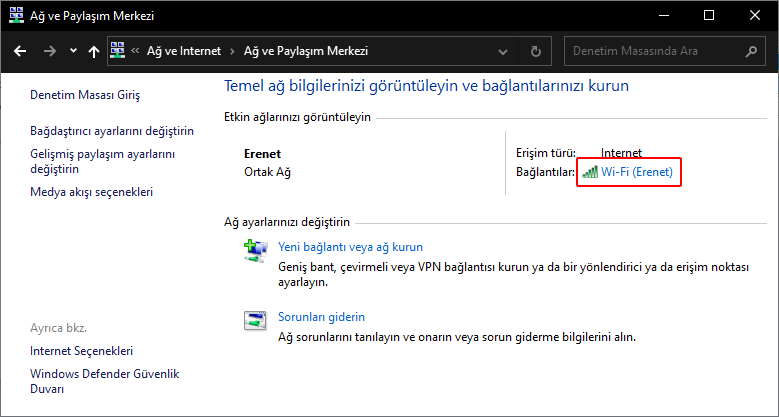The image size is (779, 417).
Task: Expand the hidden breadcrumb chevron
Action: pyautogui.click(x=135, y=51)
